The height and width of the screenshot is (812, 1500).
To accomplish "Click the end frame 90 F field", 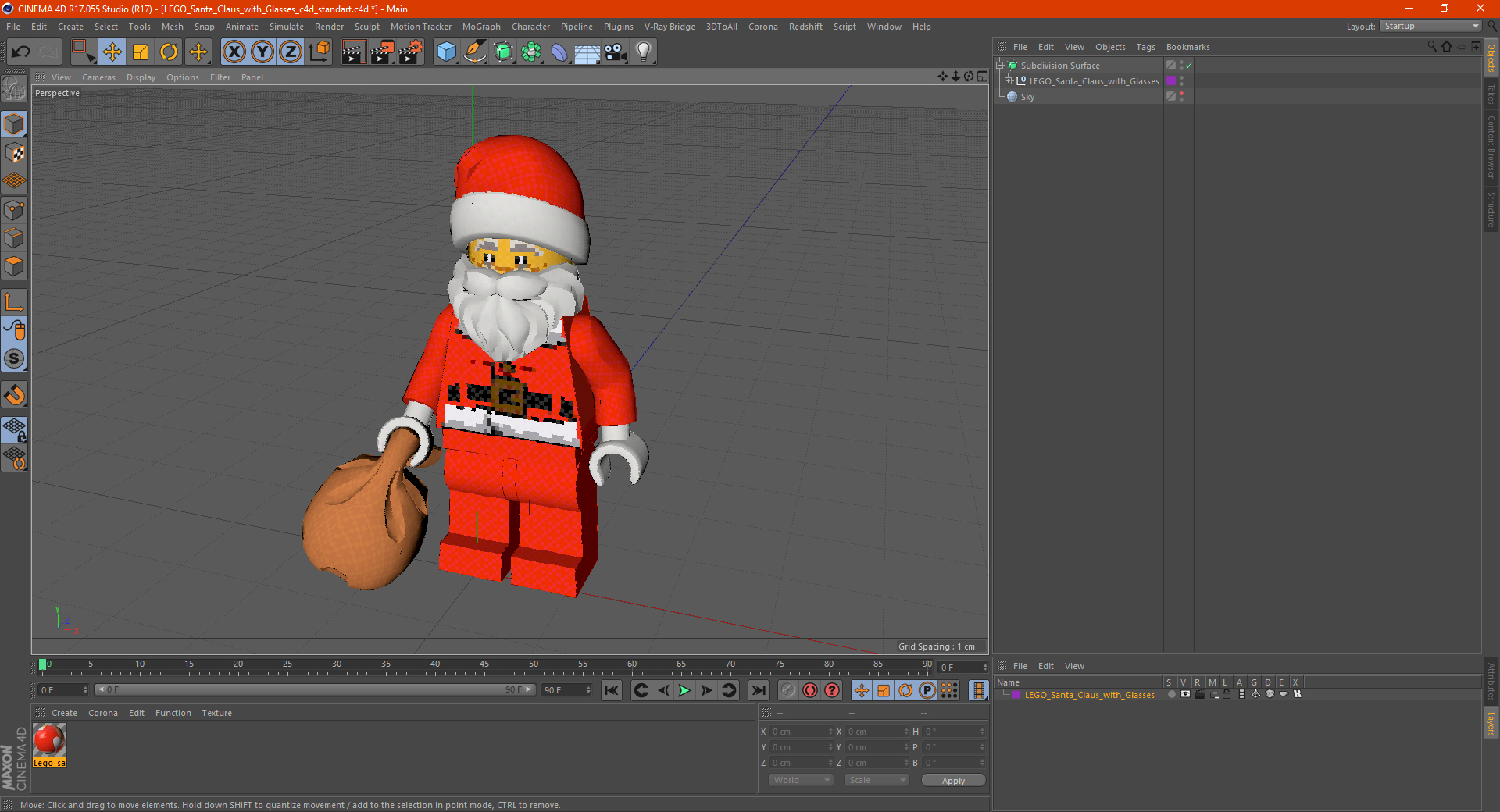I will [567, 690].
